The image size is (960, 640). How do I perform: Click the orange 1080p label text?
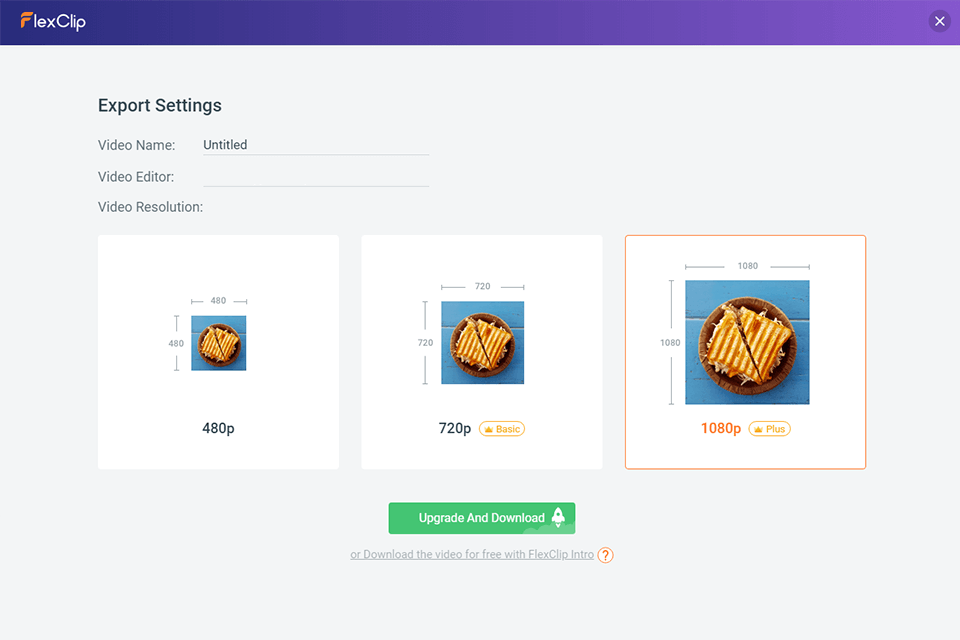point(721,429)
